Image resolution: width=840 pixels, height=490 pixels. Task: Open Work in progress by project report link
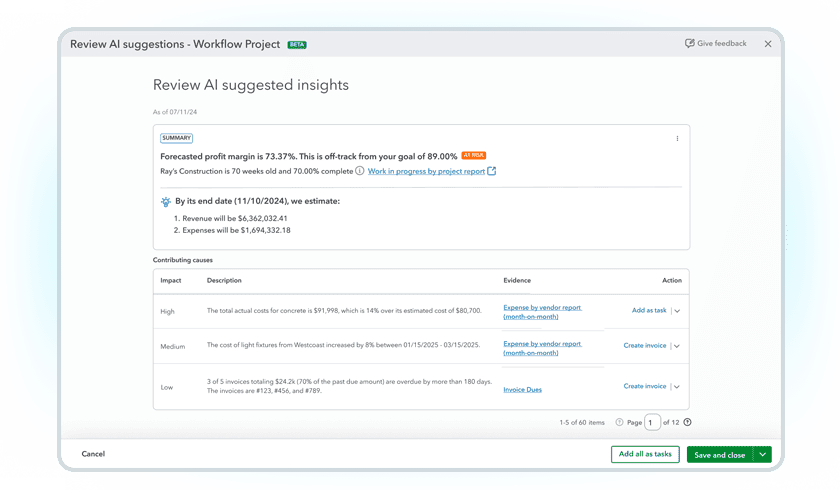coord(426,171)
